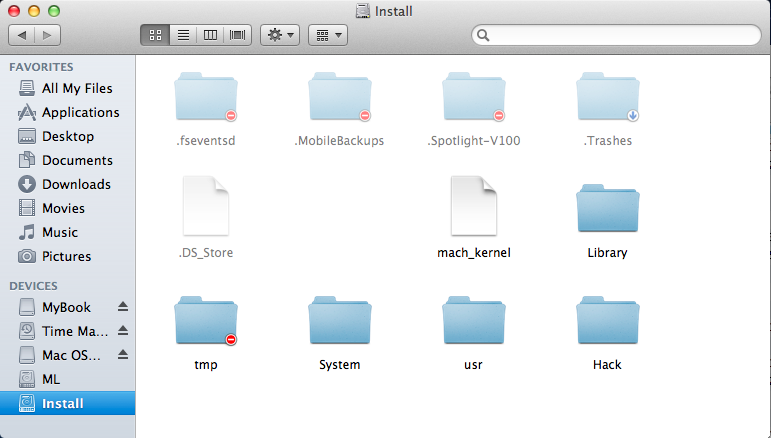Click the .Spotlight-V100 name label
771x438 pixels.
(474, 141)
